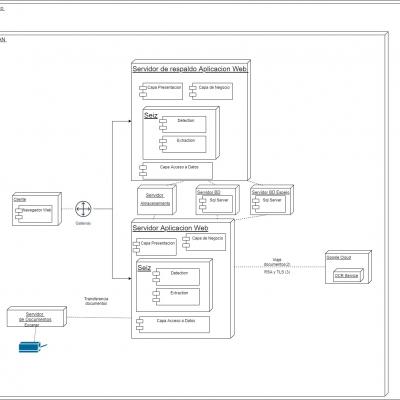This screenshot has width=400, height=400.
Task: Click component icon of Capa Acceso a Datos in respaldo server
Action: pos(143,171)
